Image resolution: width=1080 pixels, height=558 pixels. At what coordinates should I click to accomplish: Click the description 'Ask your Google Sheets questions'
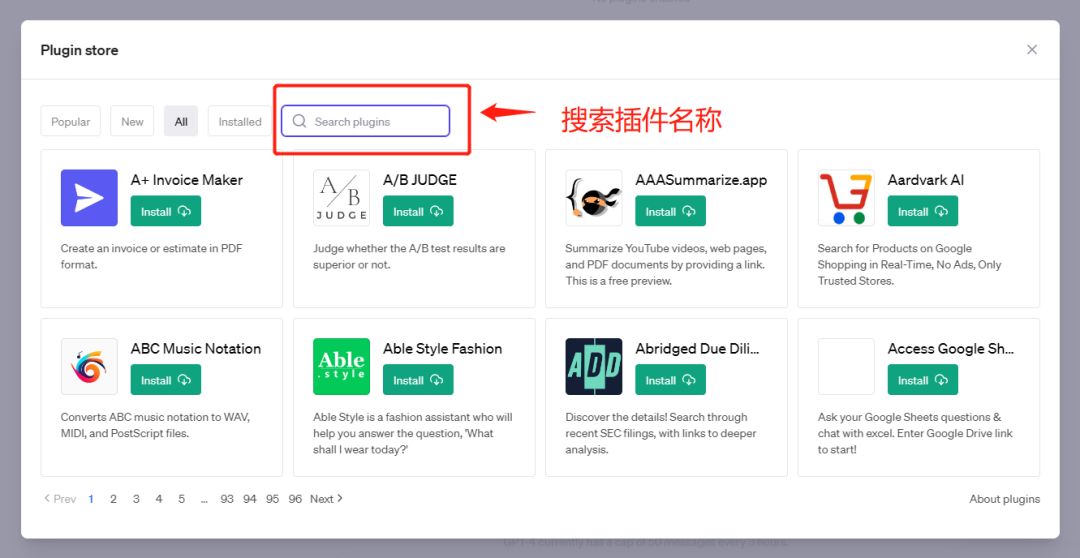pyautogui.click(x=915, y=433)
